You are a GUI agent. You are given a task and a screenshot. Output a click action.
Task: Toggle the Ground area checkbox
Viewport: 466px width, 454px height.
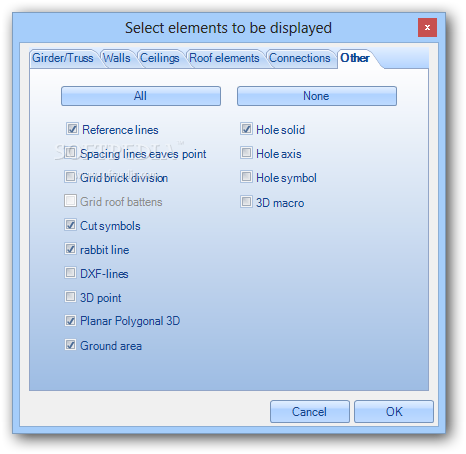(70, 345)
